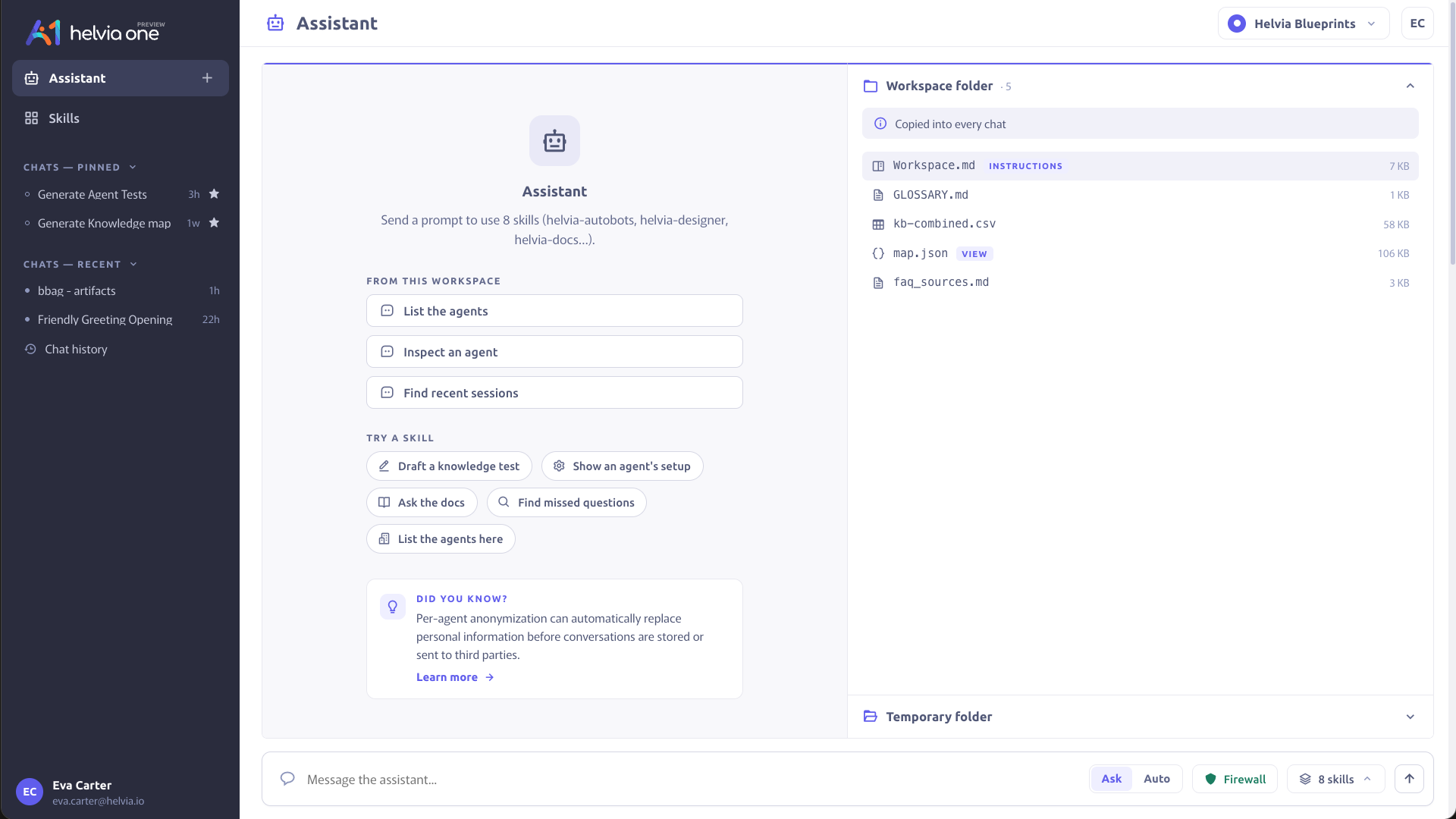
Task: Open Skills in the sidebar
Action: [121, 118]
